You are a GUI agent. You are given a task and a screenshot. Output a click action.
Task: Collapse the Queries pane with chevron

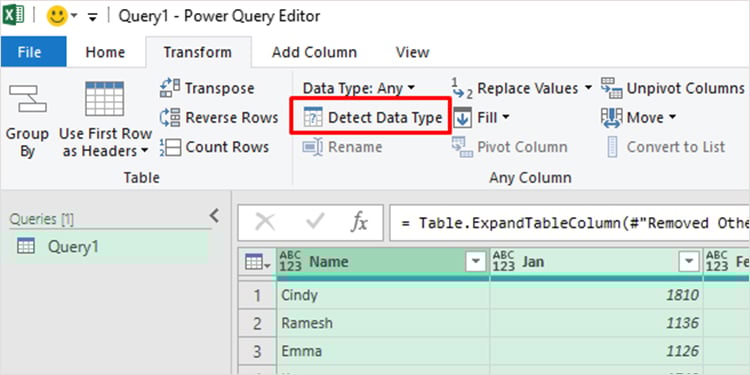click(x=215, y=216)
